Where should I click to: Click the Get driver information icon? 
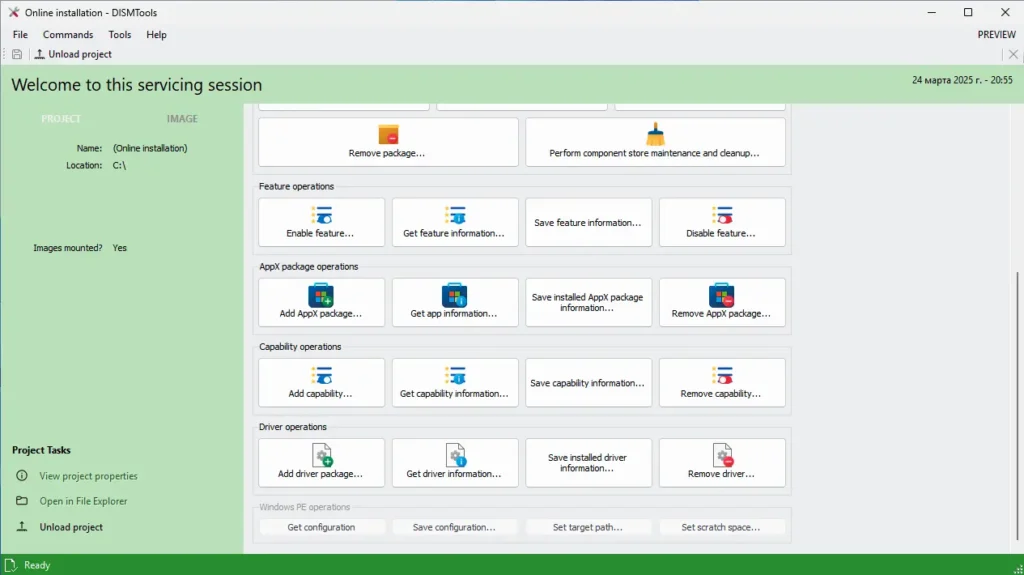[x=456, y=455]
